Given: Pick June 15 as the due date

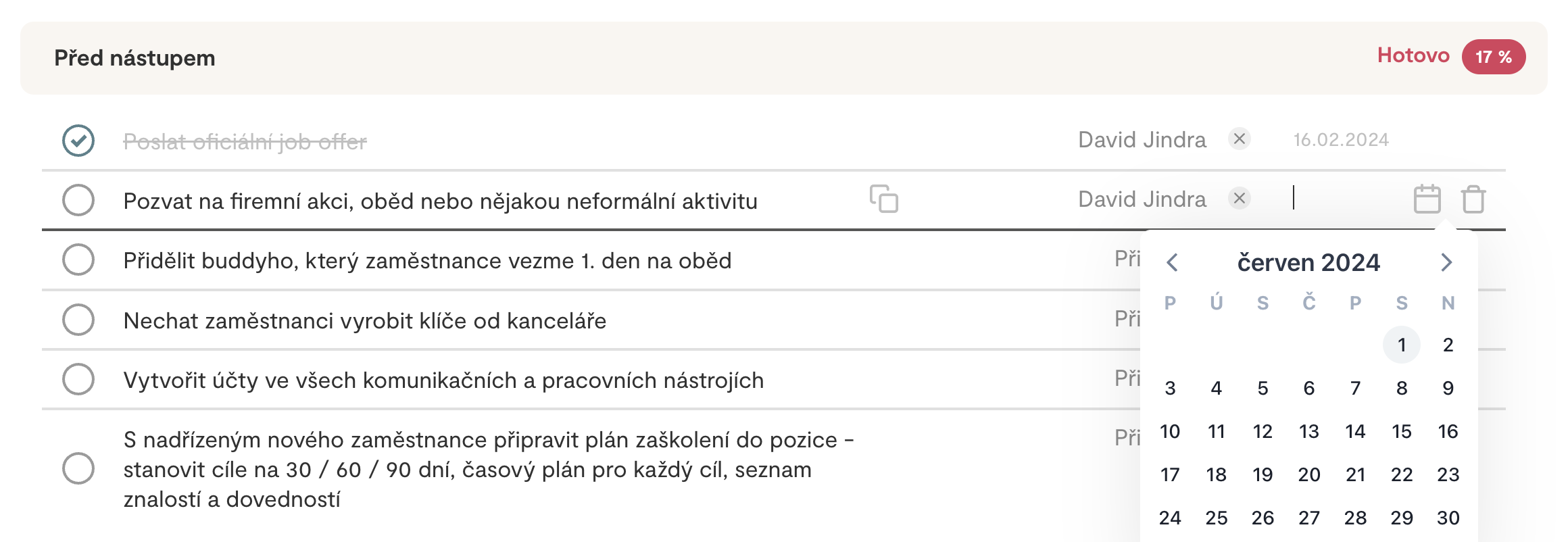Looking at the screenshot, I should pyautogui.click(x=1402, y=431).
